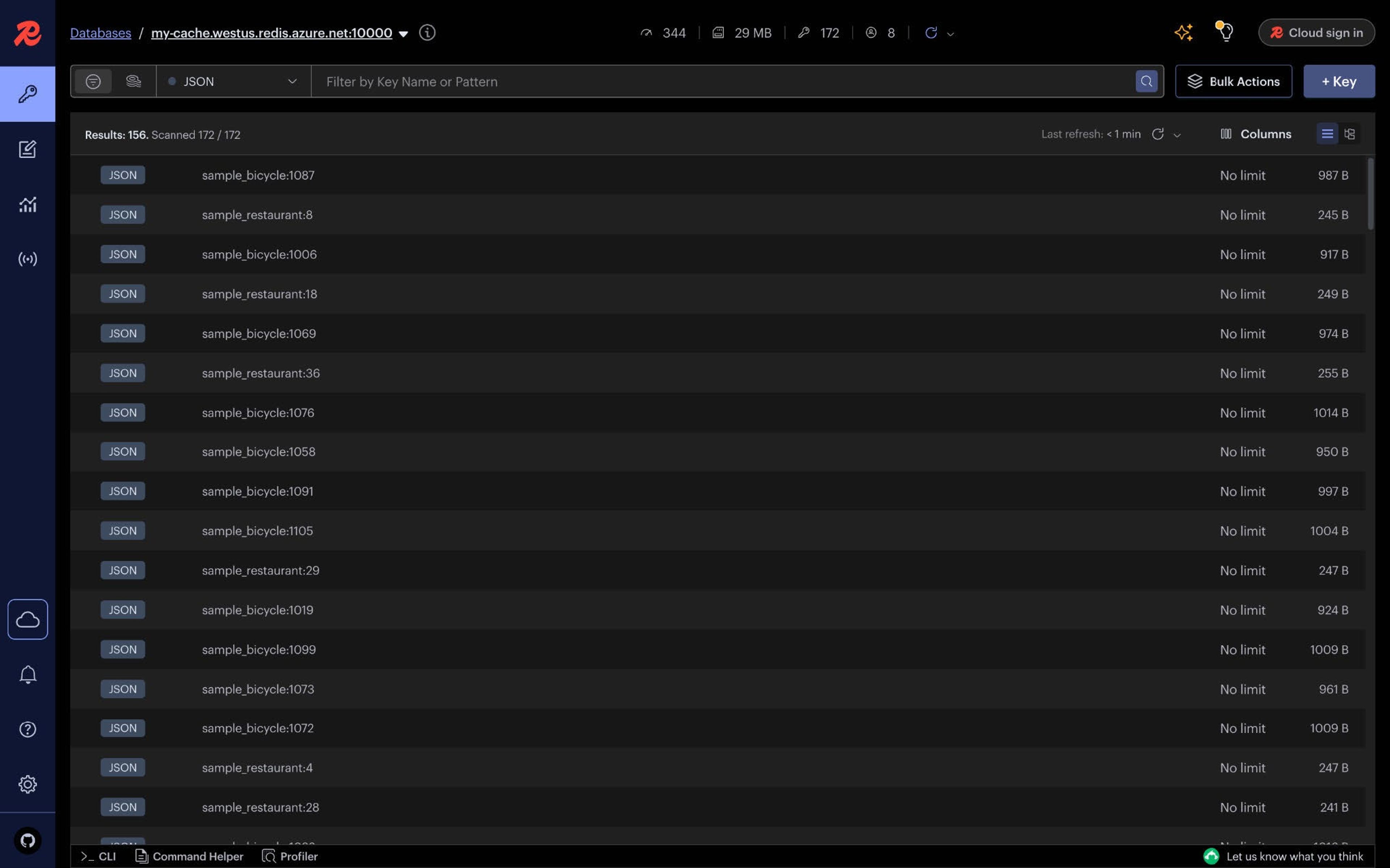Open the Pub/Sub sidebar icon

27,259
